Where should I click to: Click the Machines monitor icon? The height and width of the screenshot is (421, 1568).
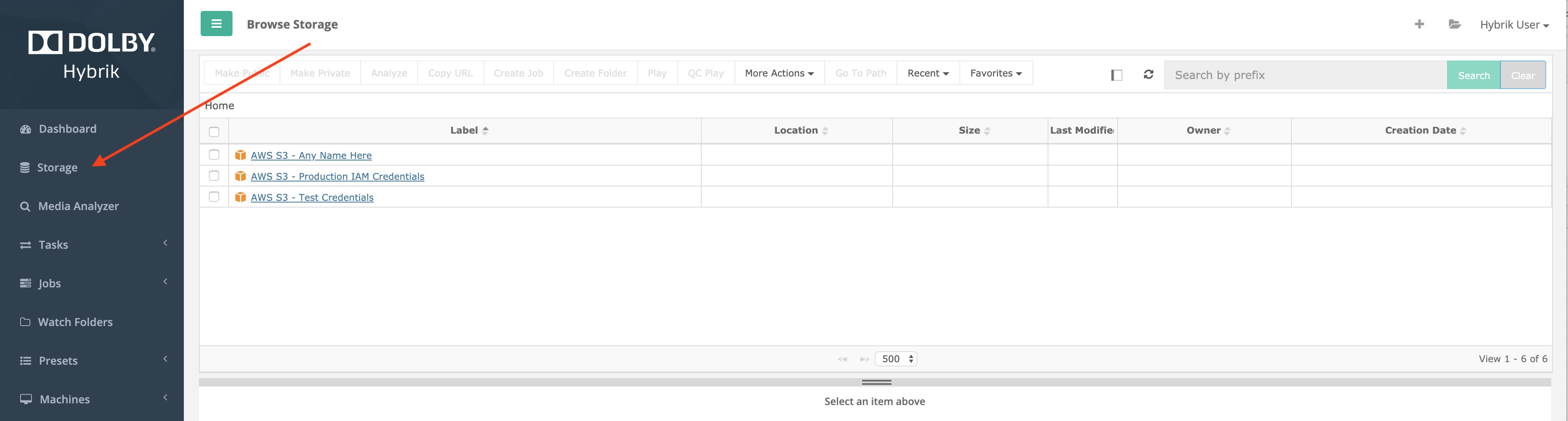pos(26,399)
